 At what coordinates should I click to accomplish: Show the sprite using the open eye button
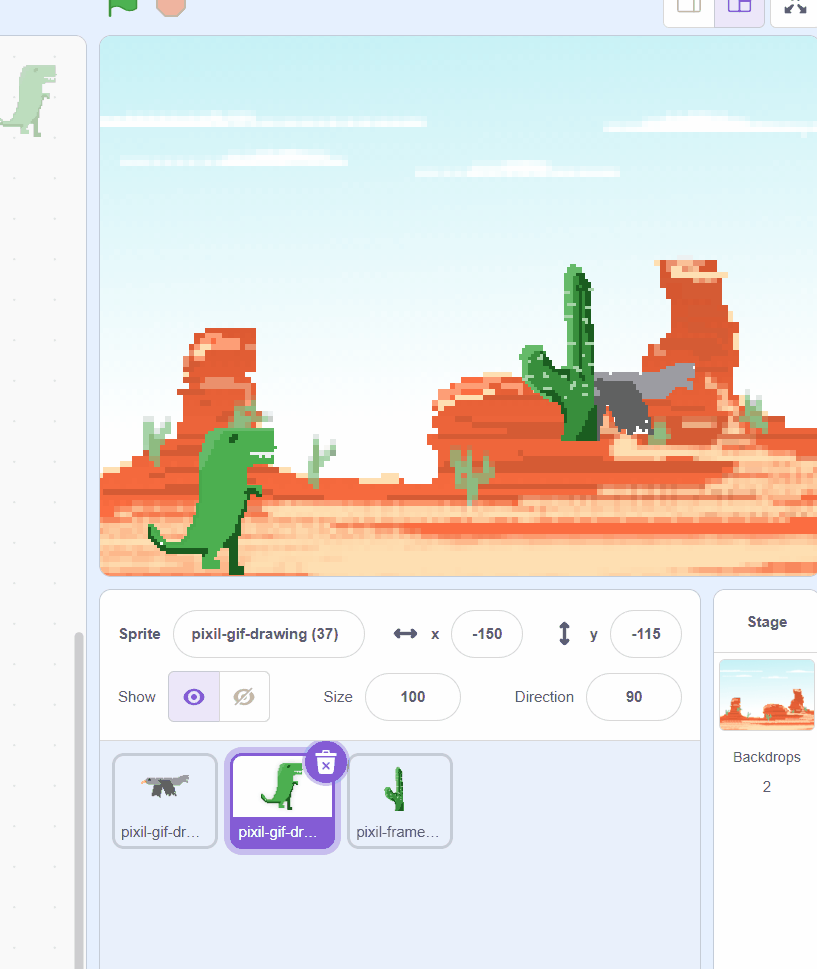coord(194,696)
